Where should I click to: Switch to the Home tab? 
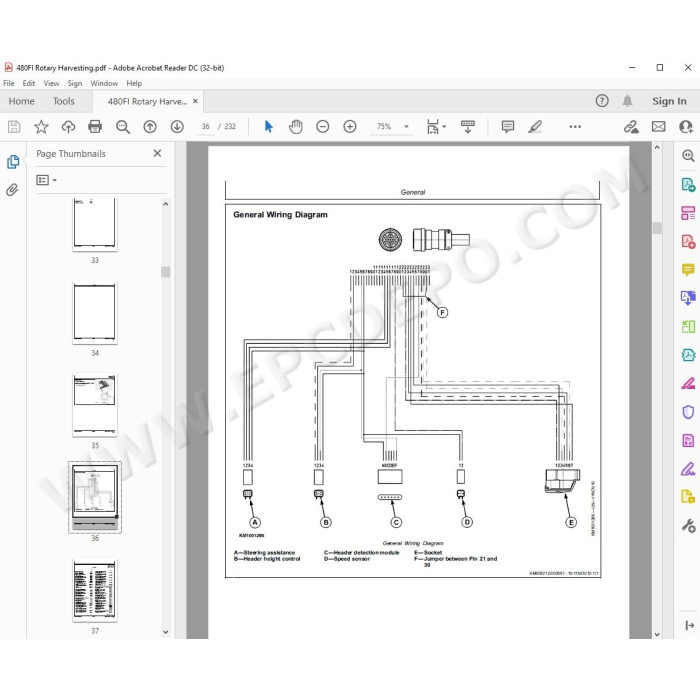[21, 101]
